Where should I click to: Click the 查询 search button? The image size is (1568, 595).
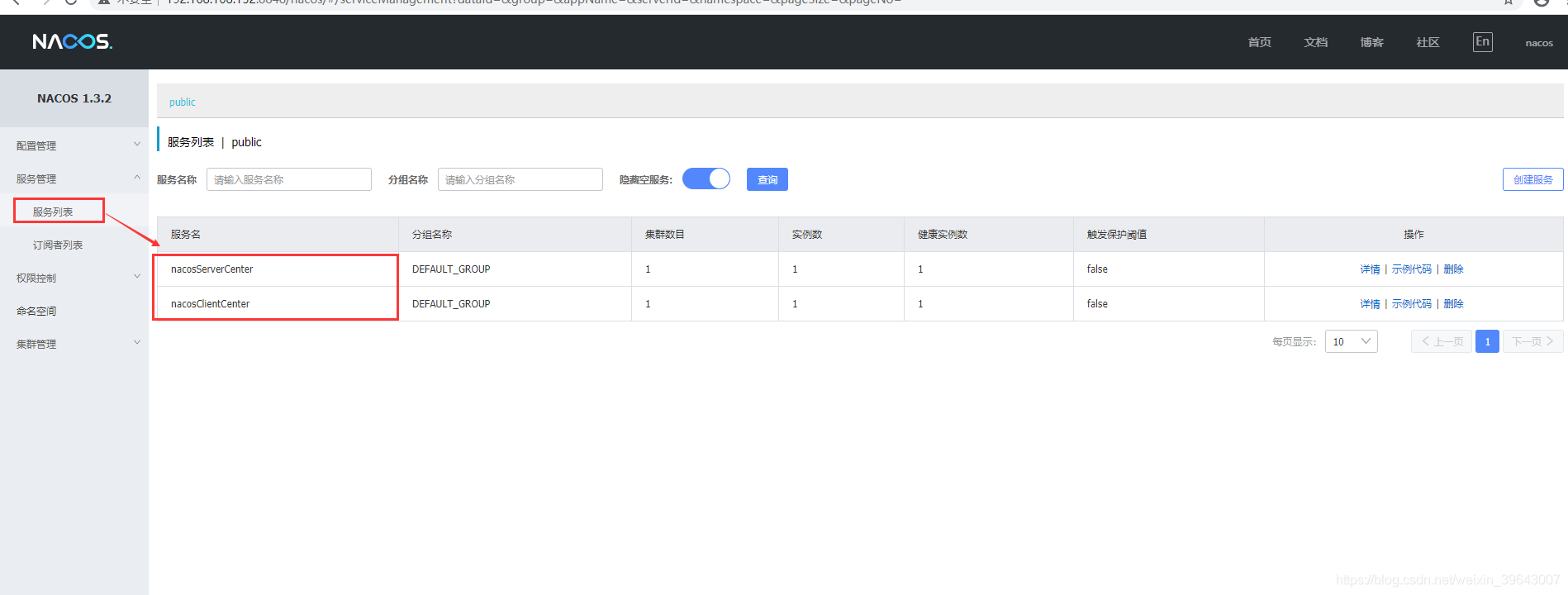pos(767,179)
